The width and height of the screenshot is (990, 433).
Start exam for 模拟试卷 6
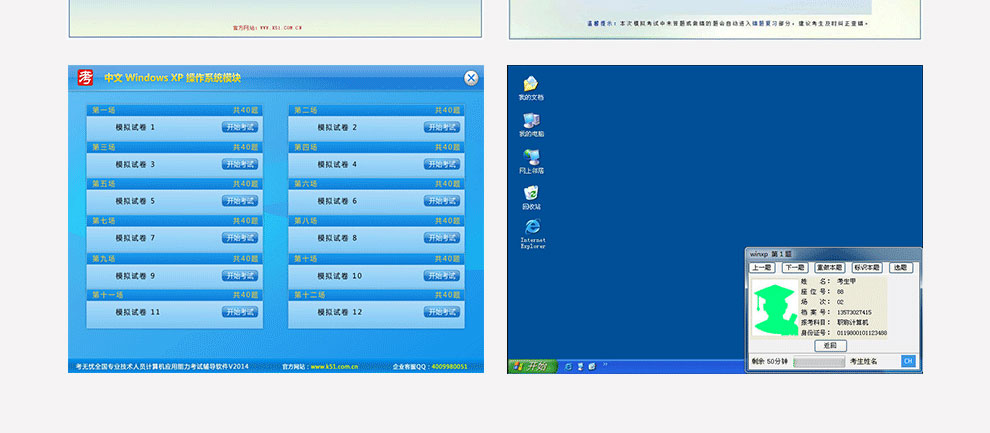pos(442,201)
